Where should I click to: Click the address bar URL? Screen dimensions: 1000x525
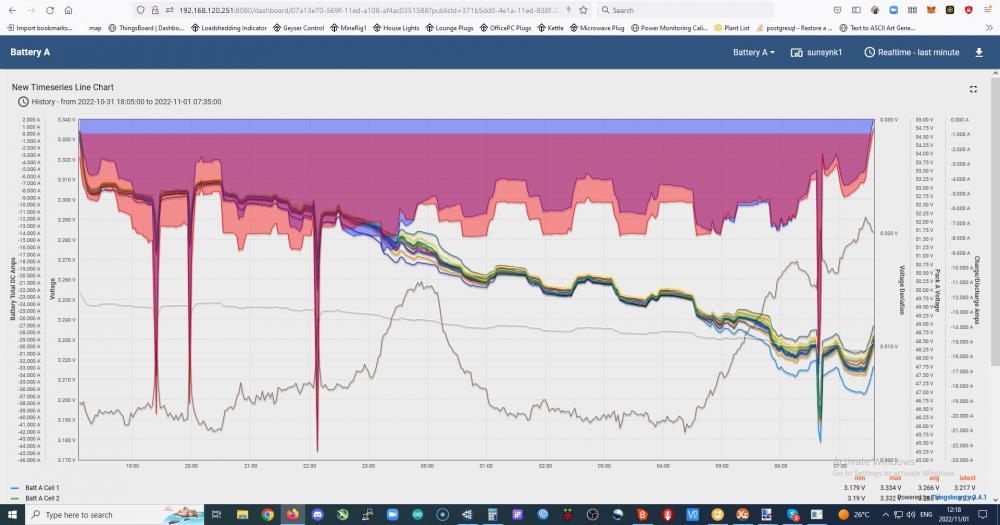369,10
